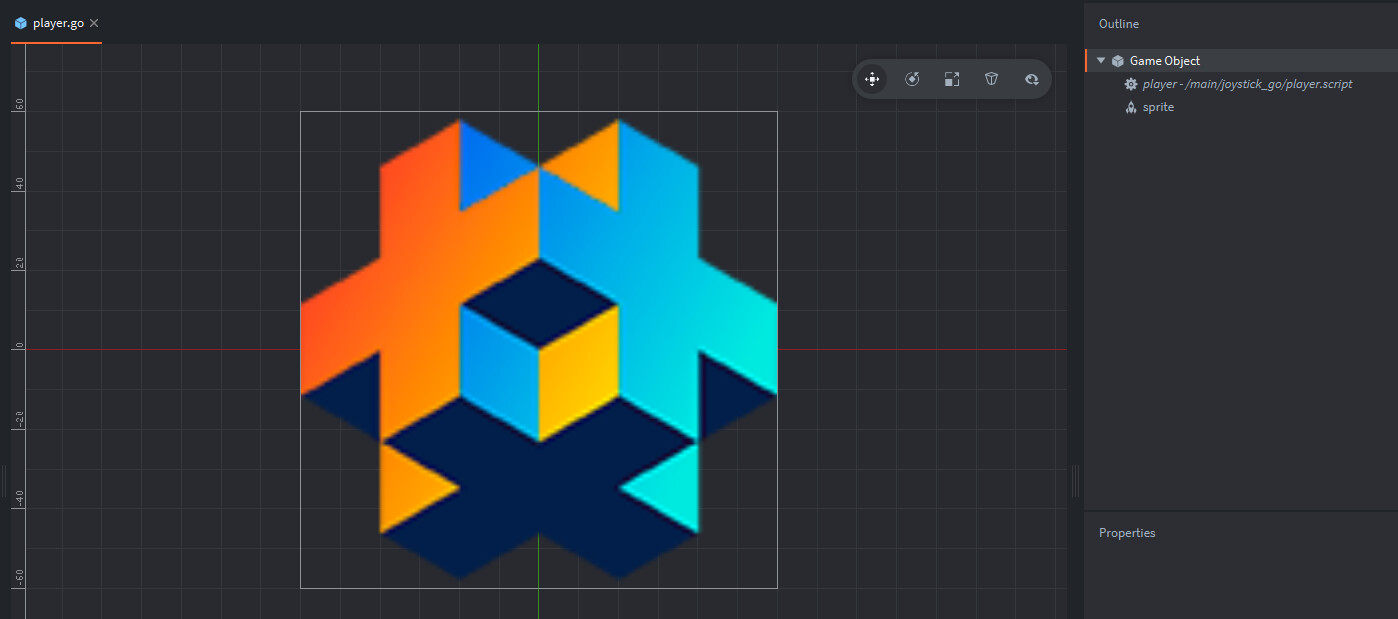The height and width of the screenshot is (619, 1398).
Task: Select the sprite item in Outline
Action: point(1158,107)
